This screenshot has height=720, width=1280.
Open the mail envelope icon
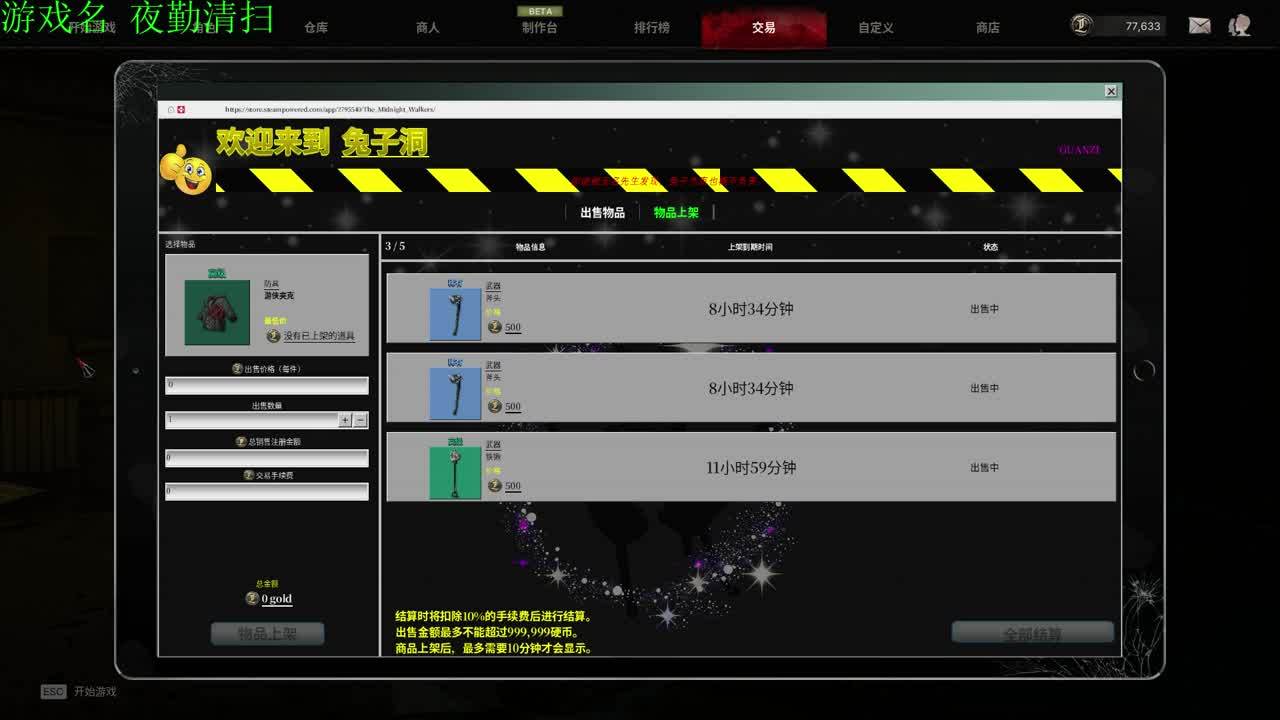point(1199,26)
